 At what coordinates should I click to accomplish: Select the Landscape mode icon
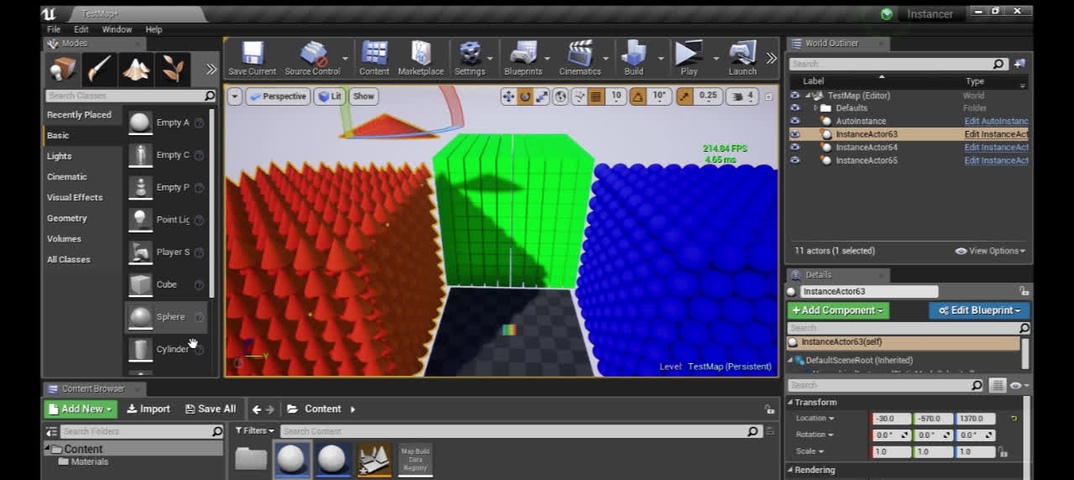[x=136, y=69]
